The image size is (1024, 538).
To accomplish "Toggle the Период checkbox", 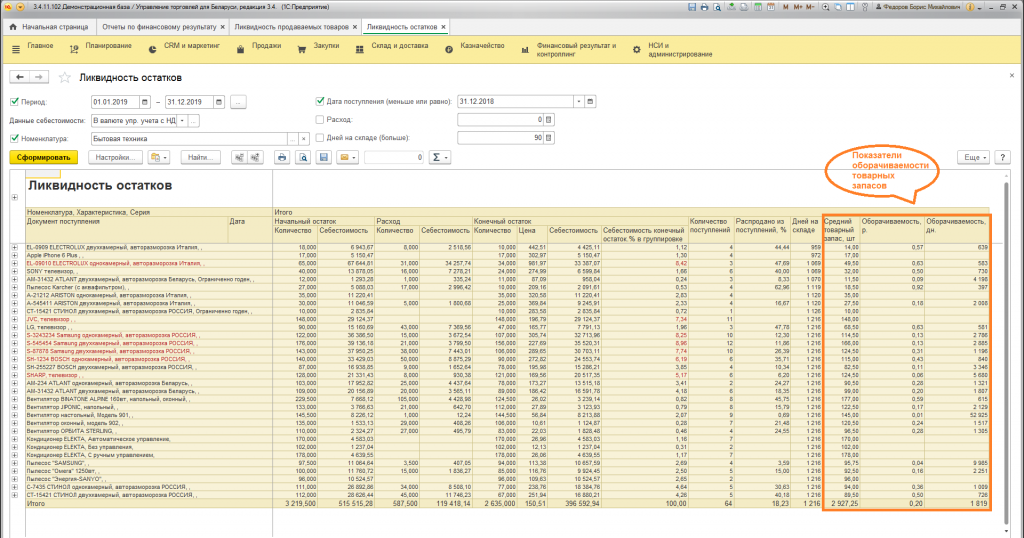I will (14, 102).
